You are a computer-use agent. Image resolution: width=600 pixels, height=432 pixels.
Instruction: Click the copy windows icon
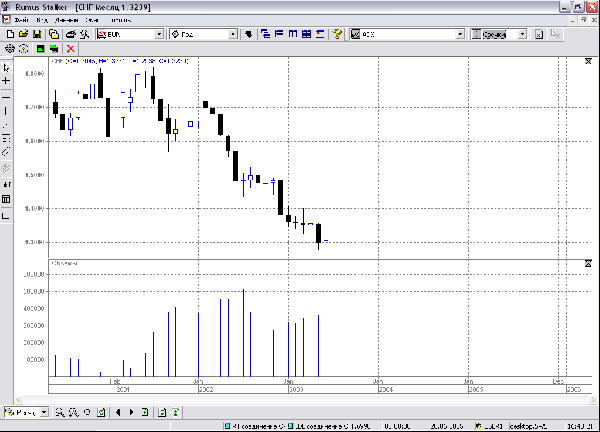click(54, 34)
